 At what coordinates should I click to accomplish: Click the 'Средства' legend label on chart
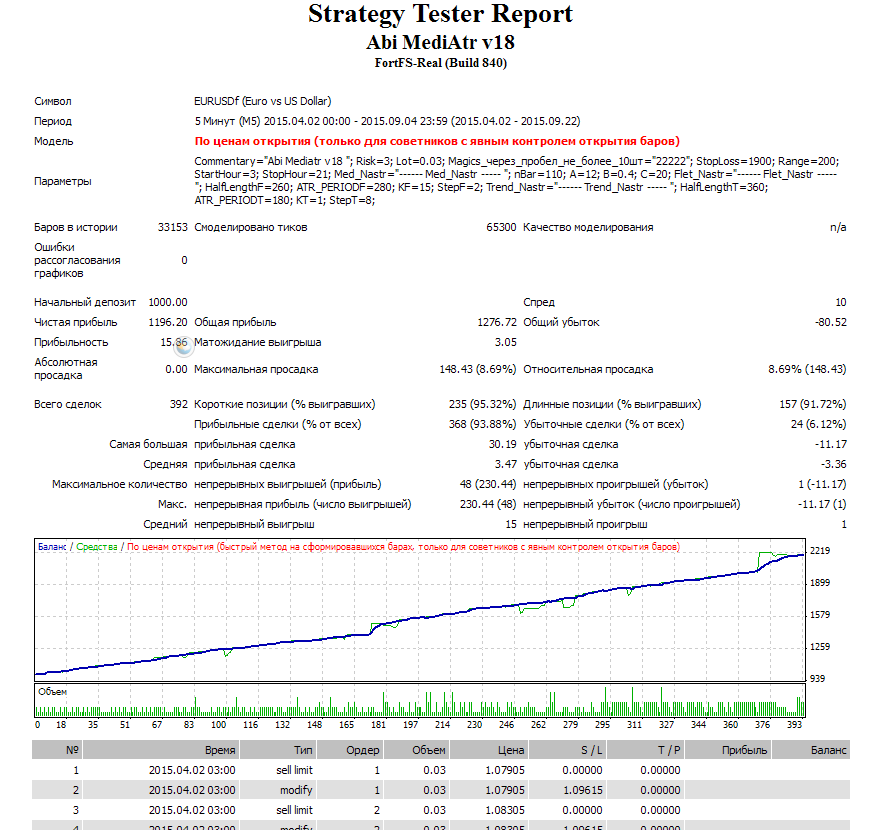click(x=97, y=547)
